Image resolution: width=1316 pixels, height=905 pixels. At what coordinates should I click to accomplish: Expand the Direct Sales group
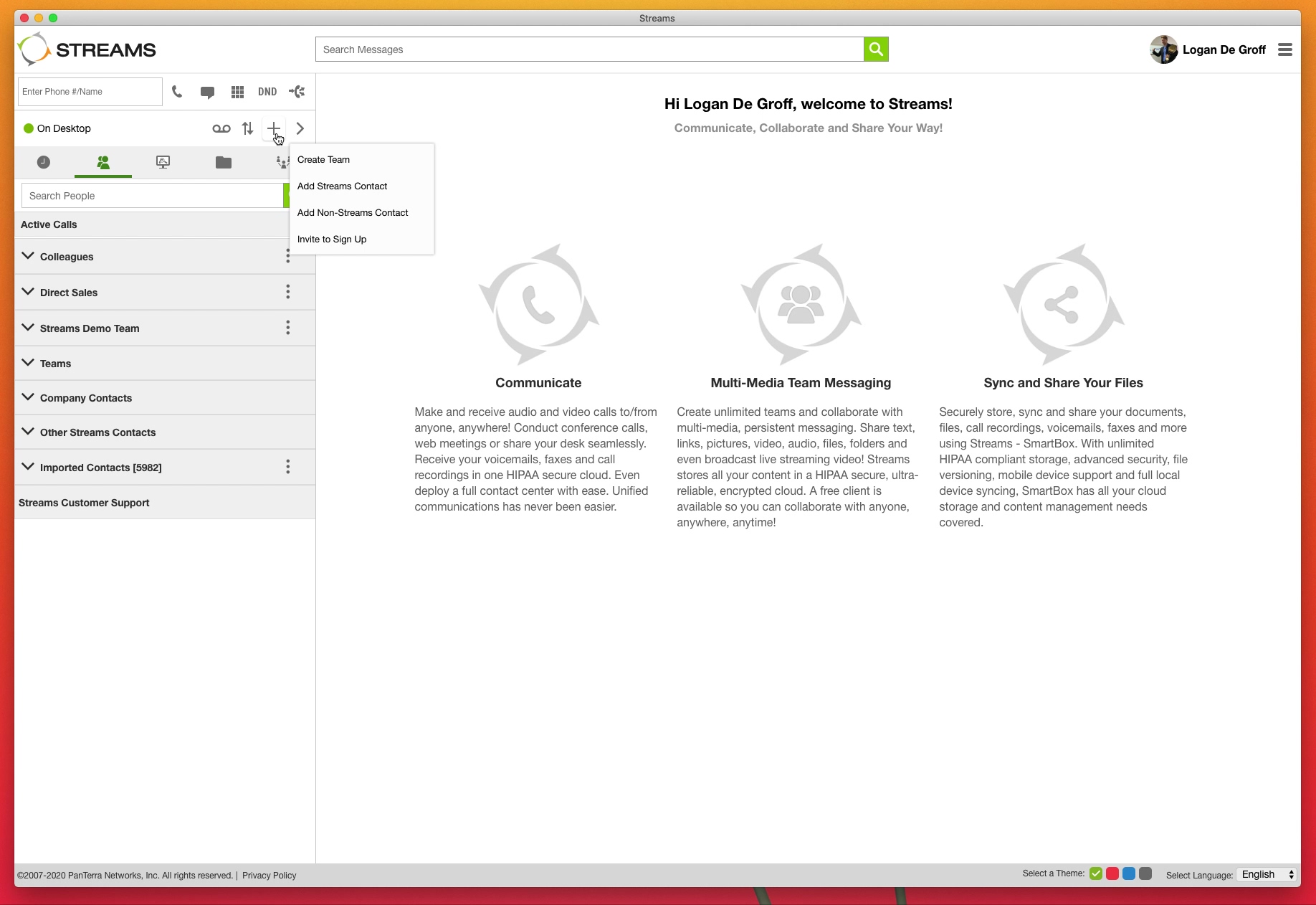28,292
